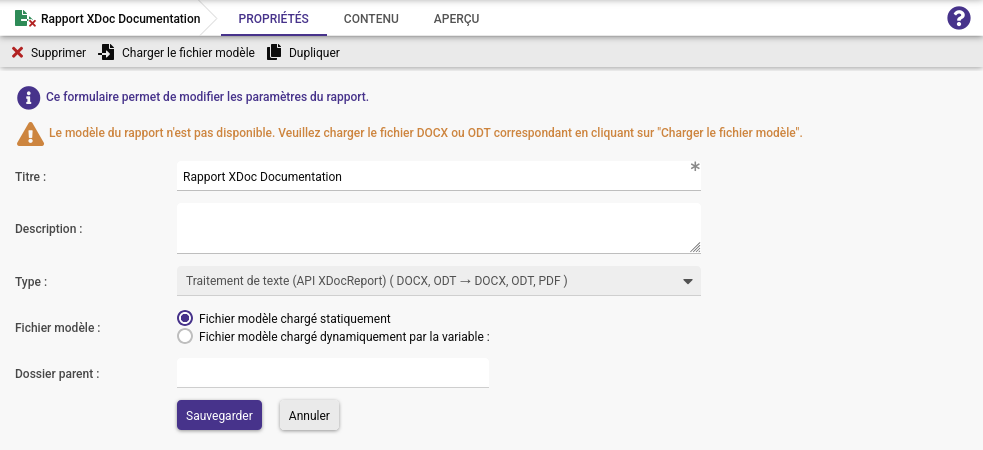Open the APERÇU tab

coord(456,19)
